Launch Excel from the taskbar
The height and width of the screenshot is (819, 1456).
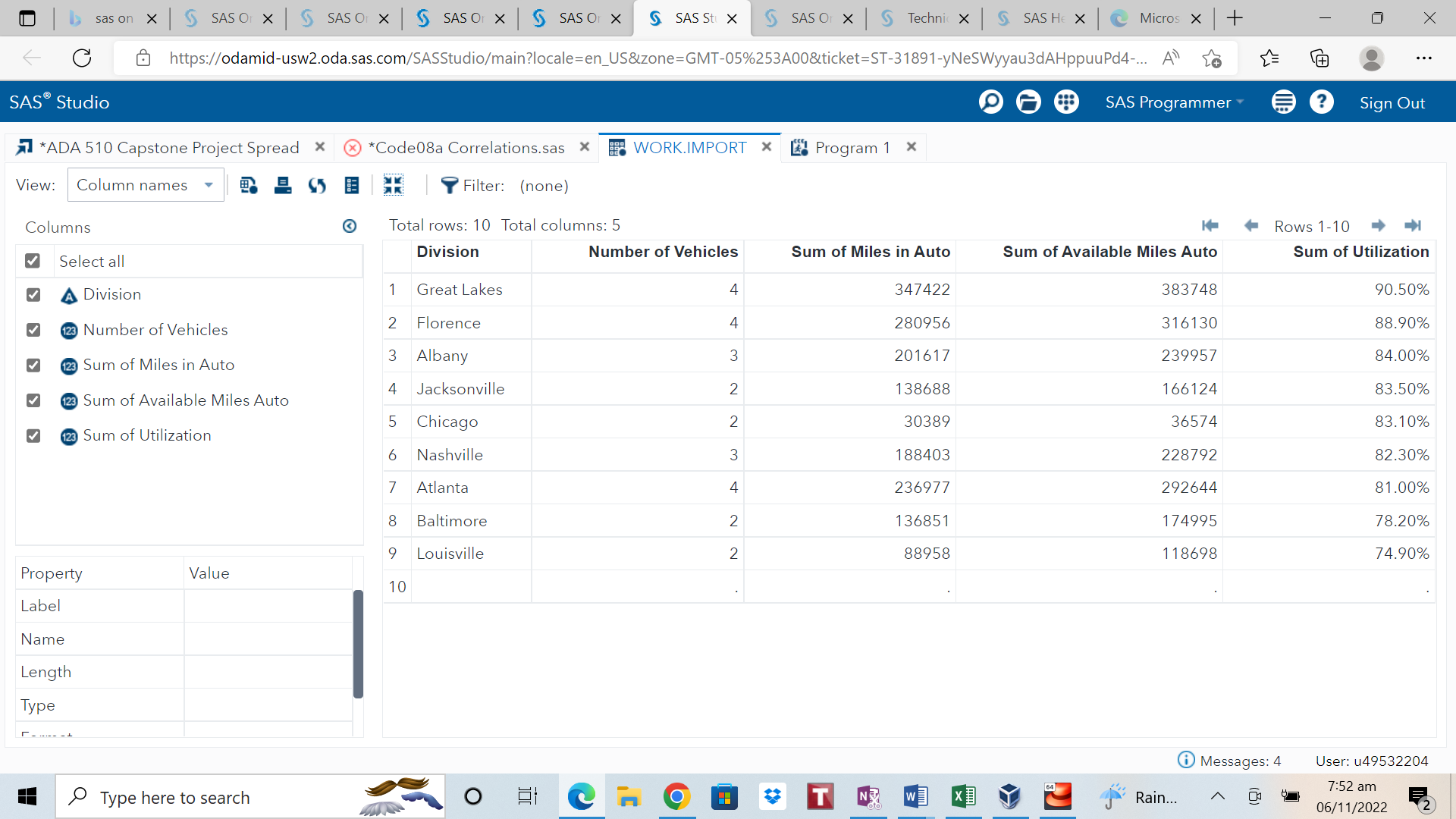pyautogui.click(x=963, y=796)
